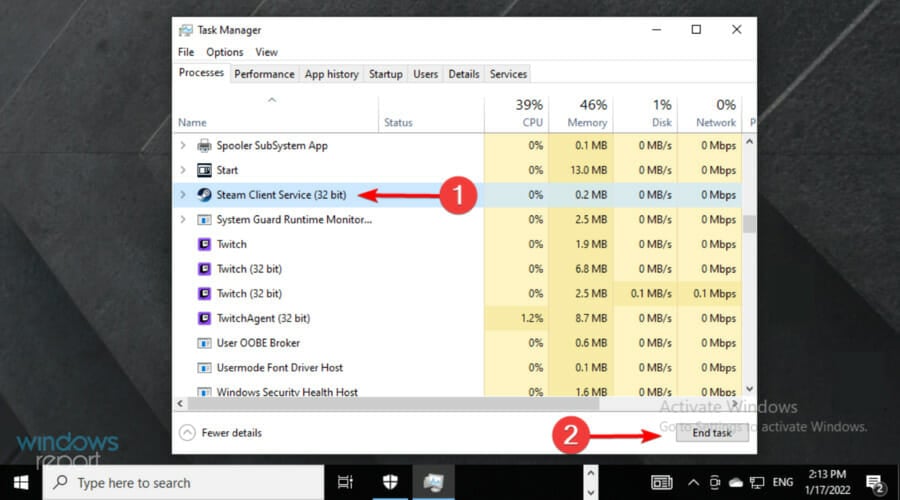Click the news and interests taskbar icon
The image size is (900, 500).
[662, 483]
